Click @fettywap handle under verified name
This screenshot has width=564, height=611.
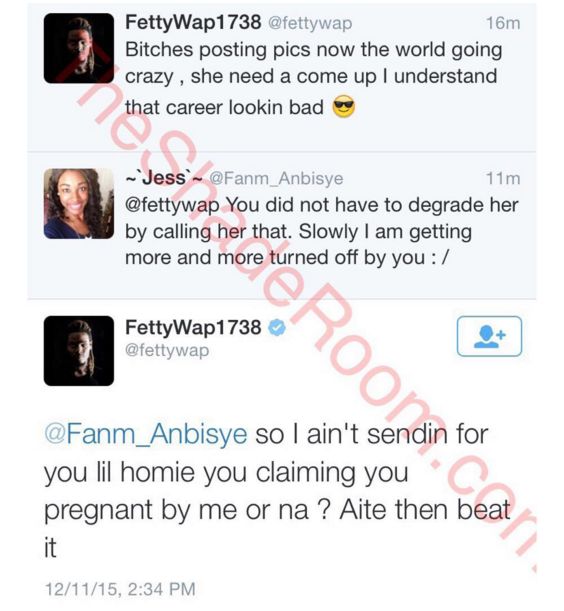point(167,350)
